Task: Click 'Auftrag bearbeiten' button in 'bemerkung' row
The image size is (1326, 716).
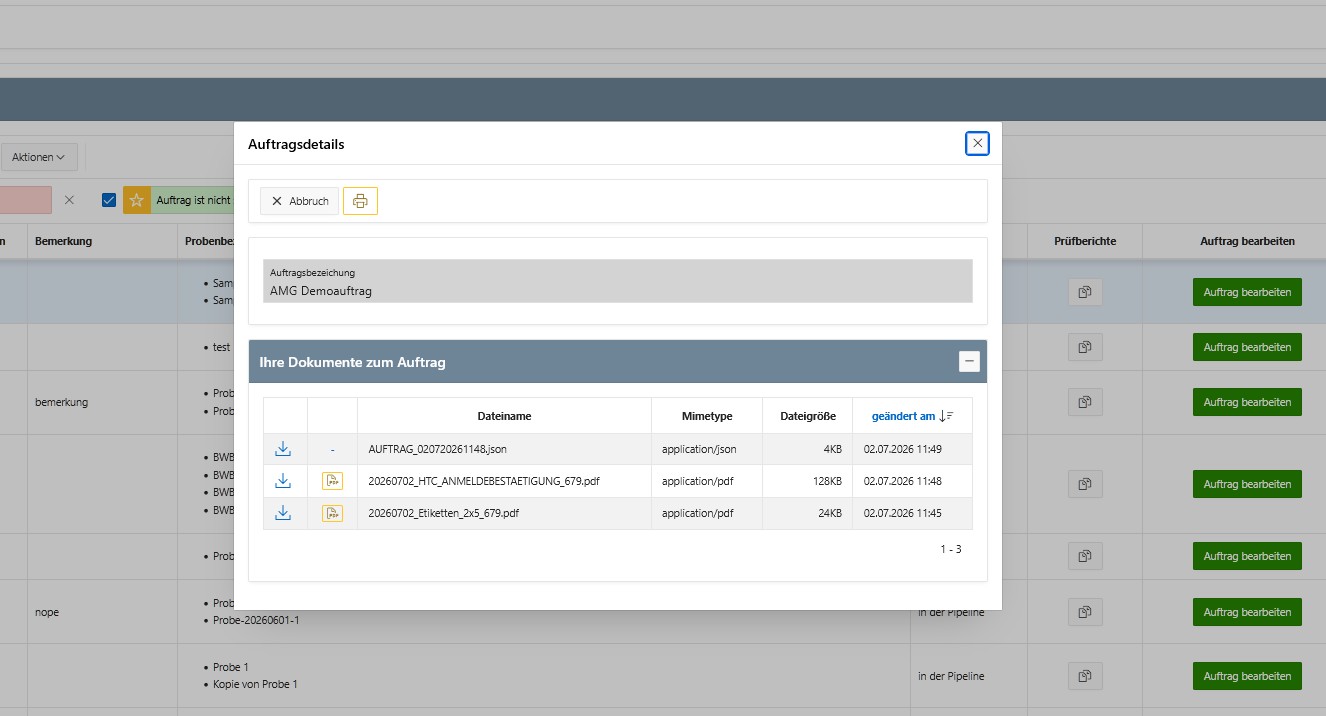Action: (x=1247, y=402)
